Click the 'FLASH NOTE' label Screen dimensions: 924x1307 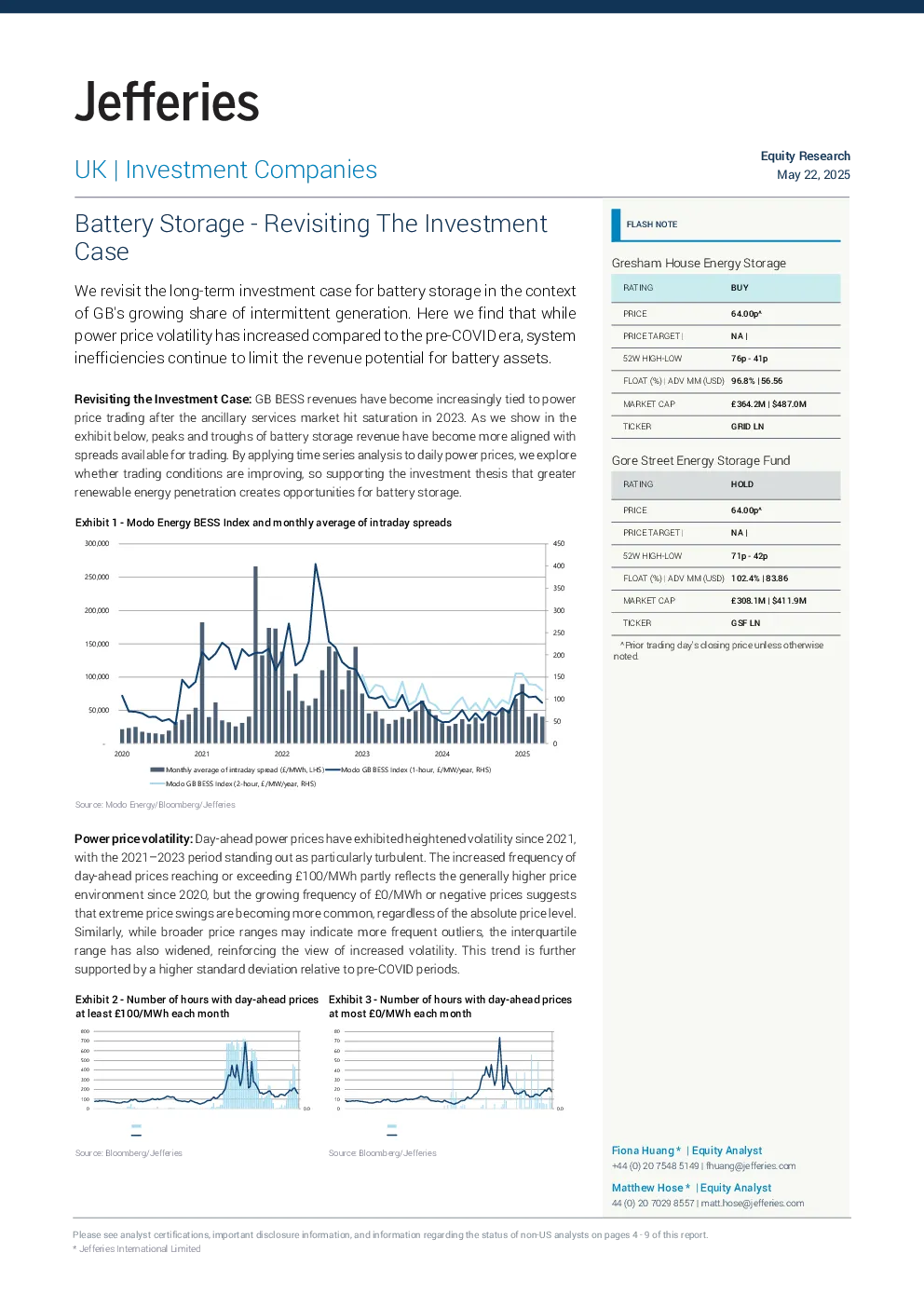[x=652, y=225]
